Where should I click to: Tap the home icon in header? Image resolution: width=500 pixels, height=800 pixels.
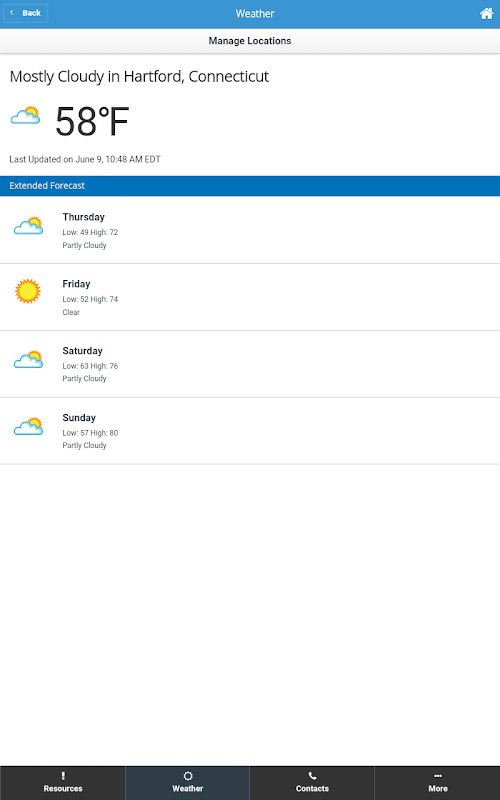tap(487, 14)
